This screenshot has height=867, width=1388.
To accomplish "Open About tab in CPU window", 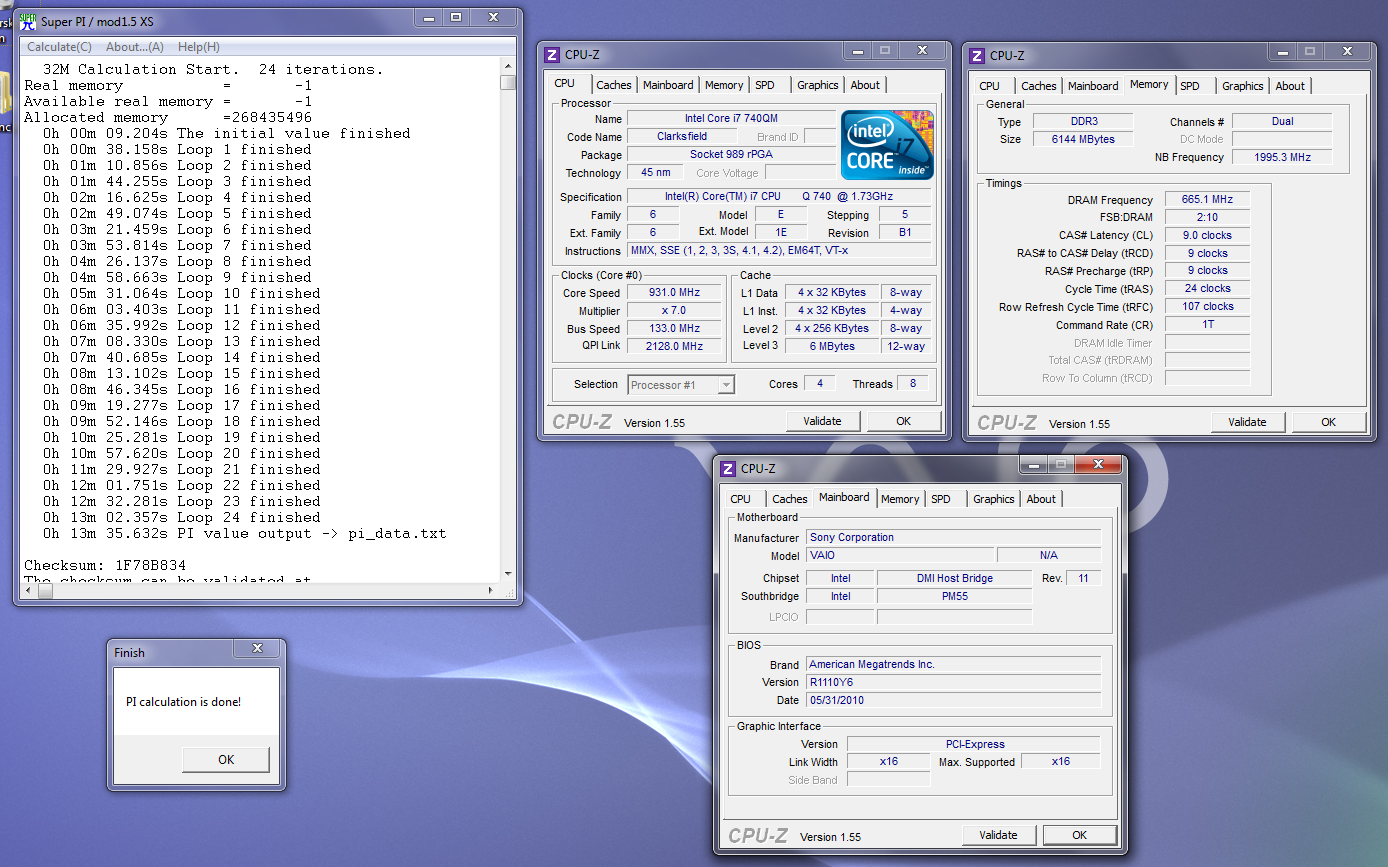I will tap(865, 85).
